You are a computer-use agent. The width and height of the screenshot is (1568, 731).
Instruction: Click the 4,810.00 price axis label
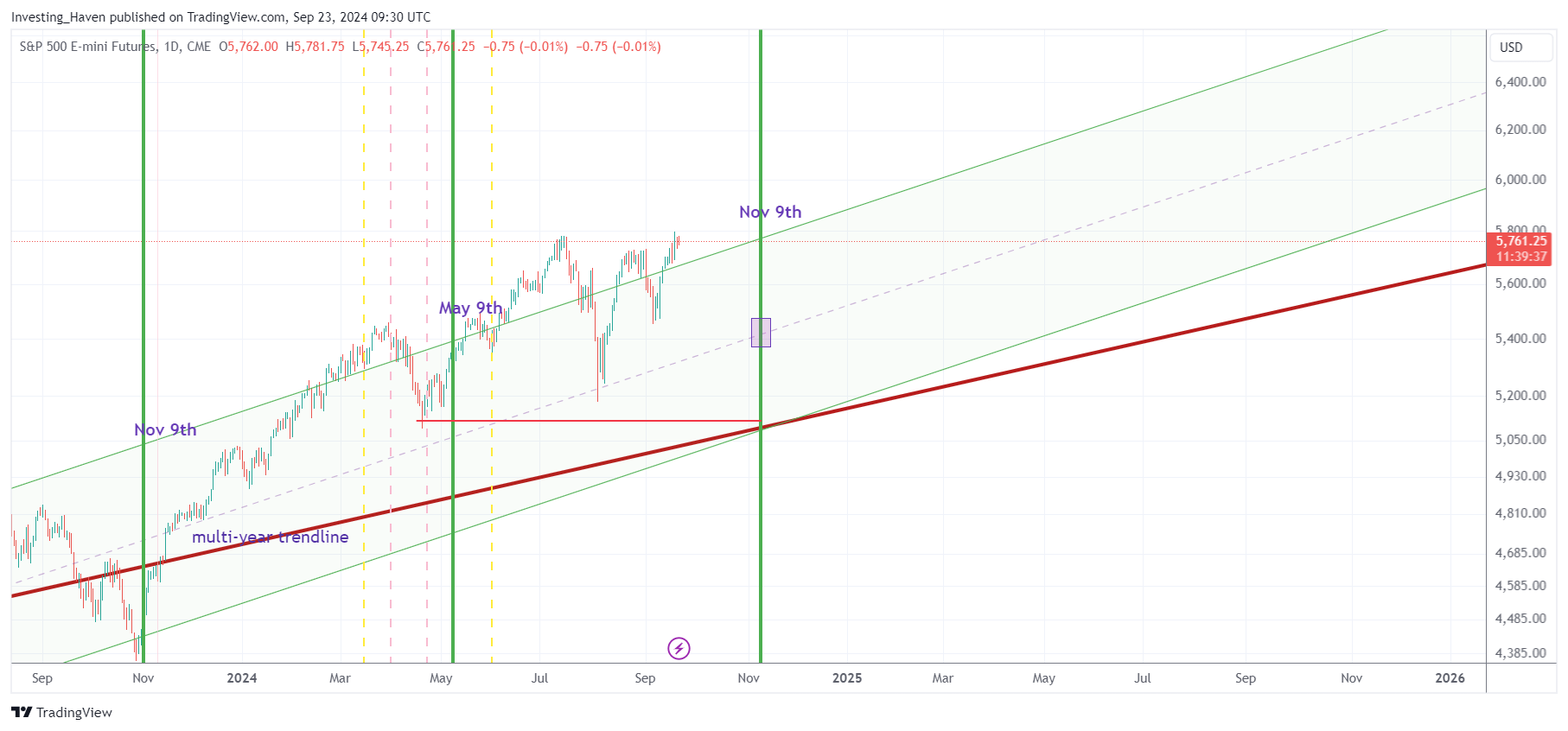[x=1520, y=513]
